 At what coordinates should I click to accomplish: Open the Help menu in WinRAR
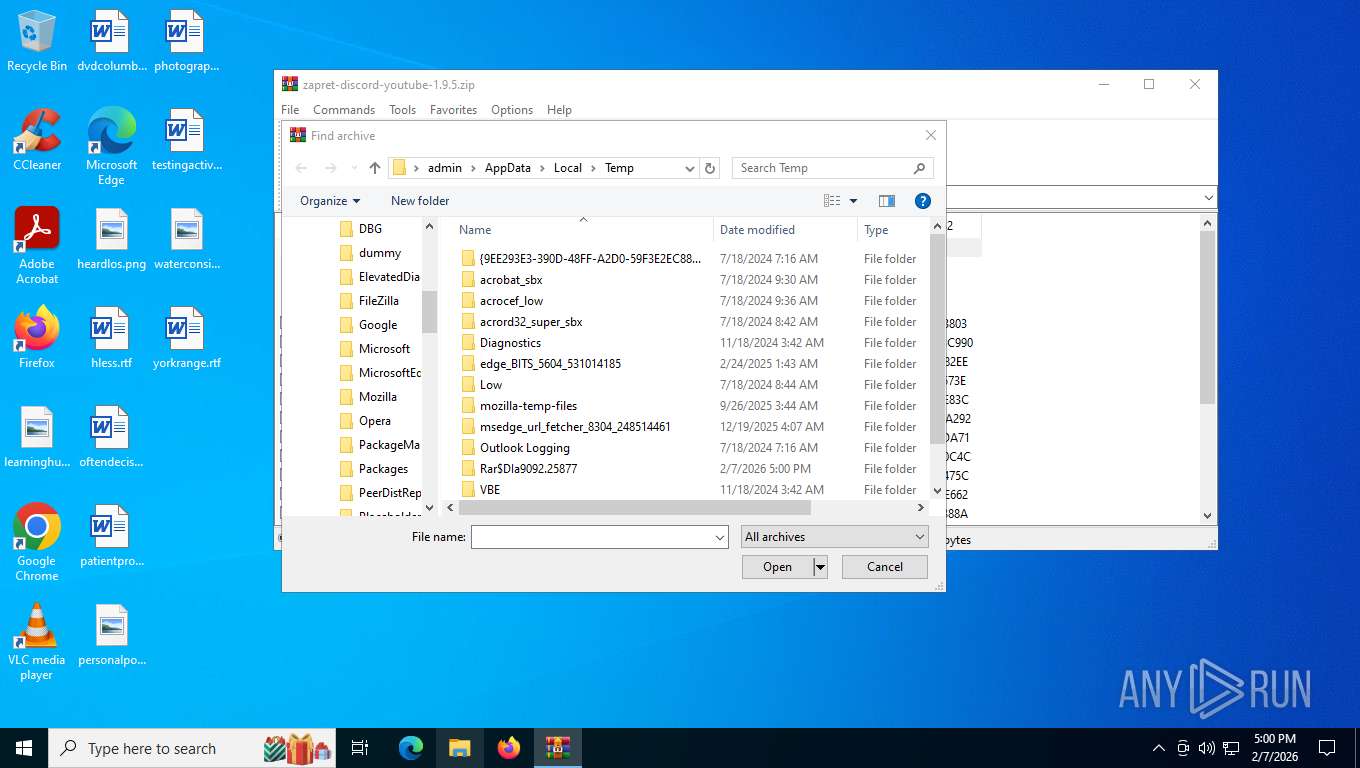click(559, 110)
